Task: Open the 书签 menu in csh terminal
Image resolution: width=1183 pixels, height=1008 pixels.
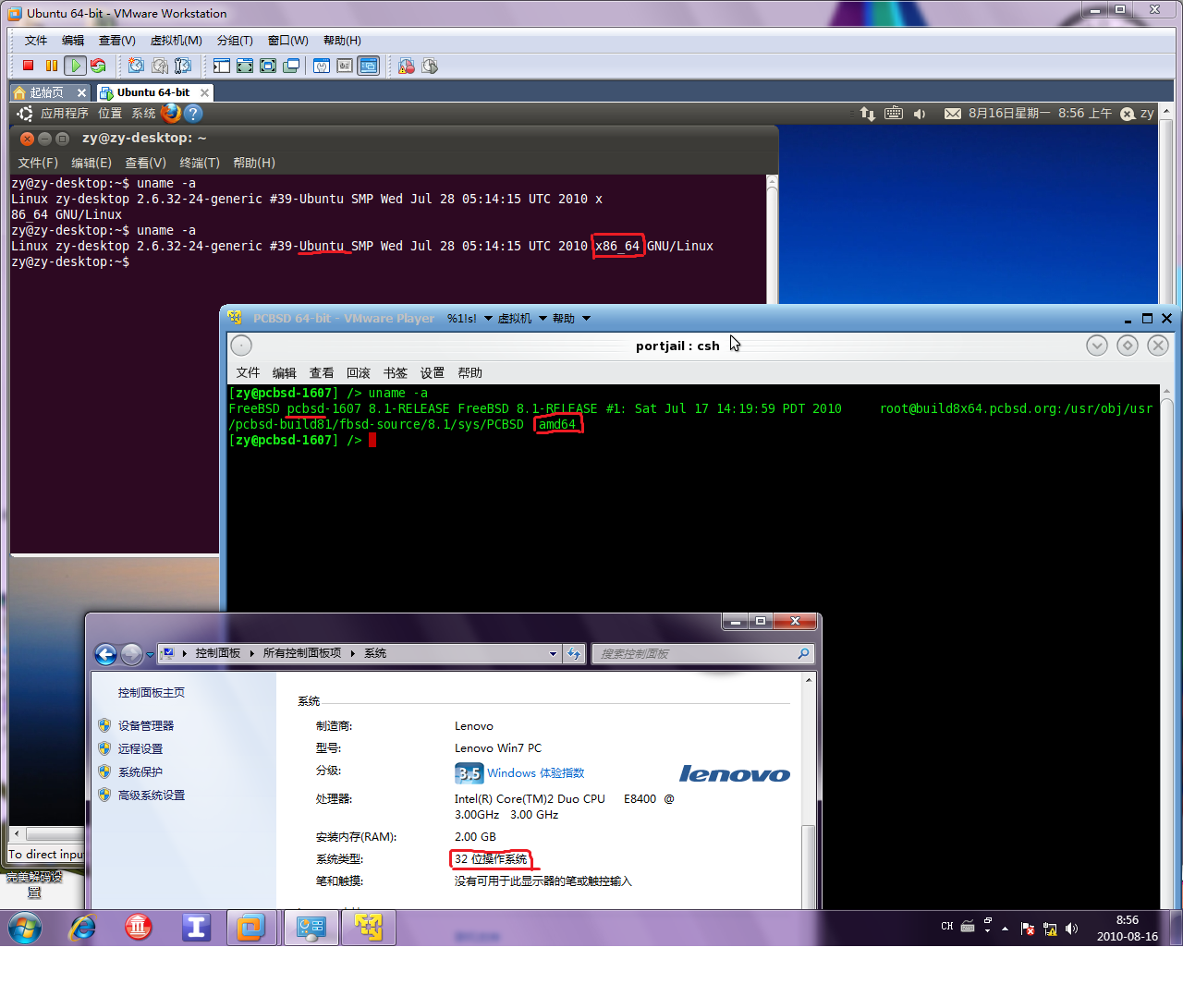Action: (396, 372)
